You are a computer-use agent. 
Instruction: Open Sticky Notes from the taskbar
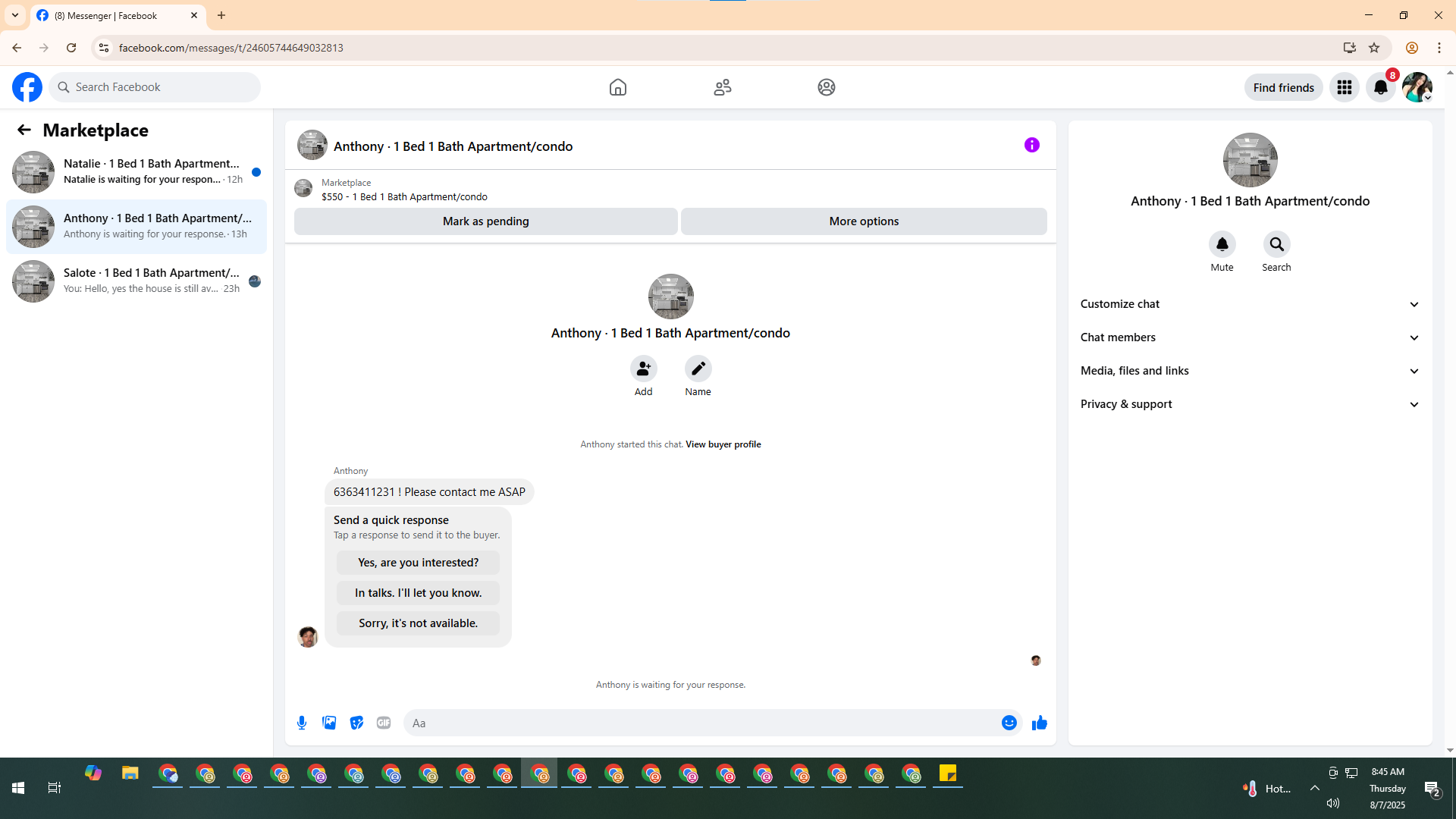coord(948,773)
